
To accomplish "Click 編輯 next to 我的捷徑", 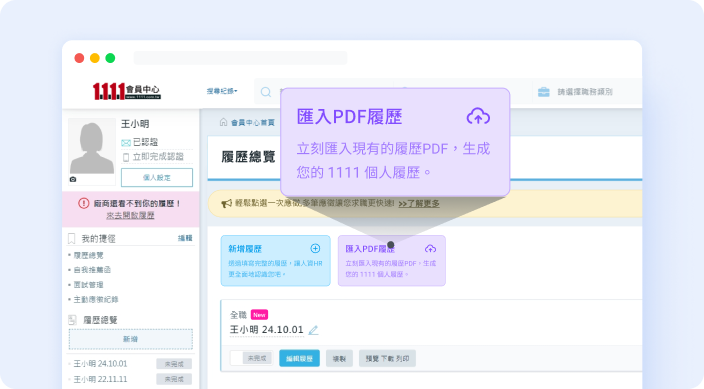I will tap(185, 238).
